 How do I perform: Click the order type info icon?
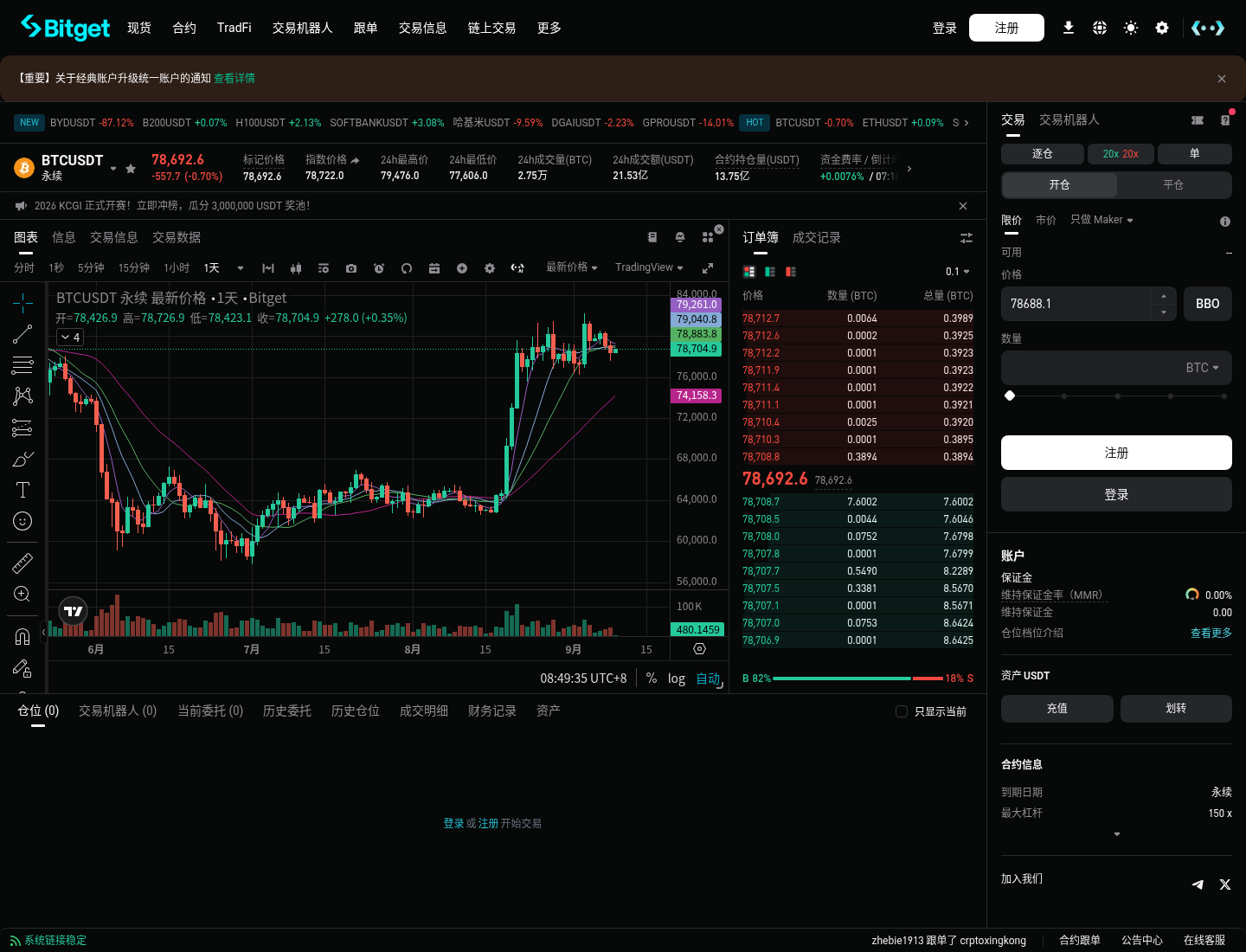coord(1225,222)
